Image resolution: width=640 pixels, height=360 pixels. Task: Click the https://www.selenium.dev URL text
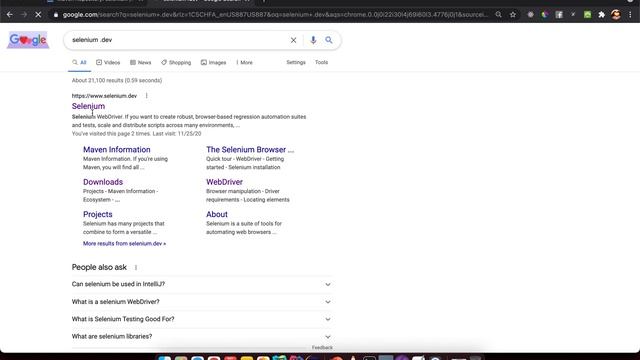104,96
